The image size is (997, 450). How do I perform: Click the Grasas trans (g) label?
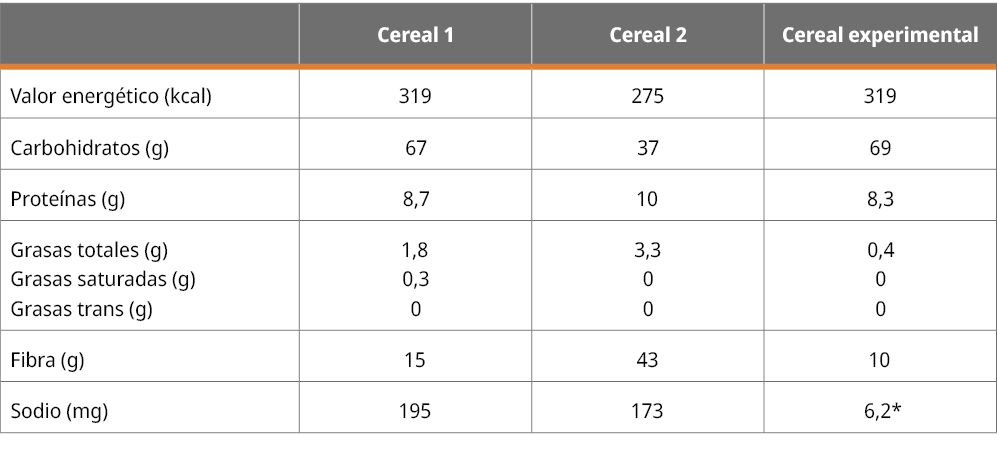point(81,309)
